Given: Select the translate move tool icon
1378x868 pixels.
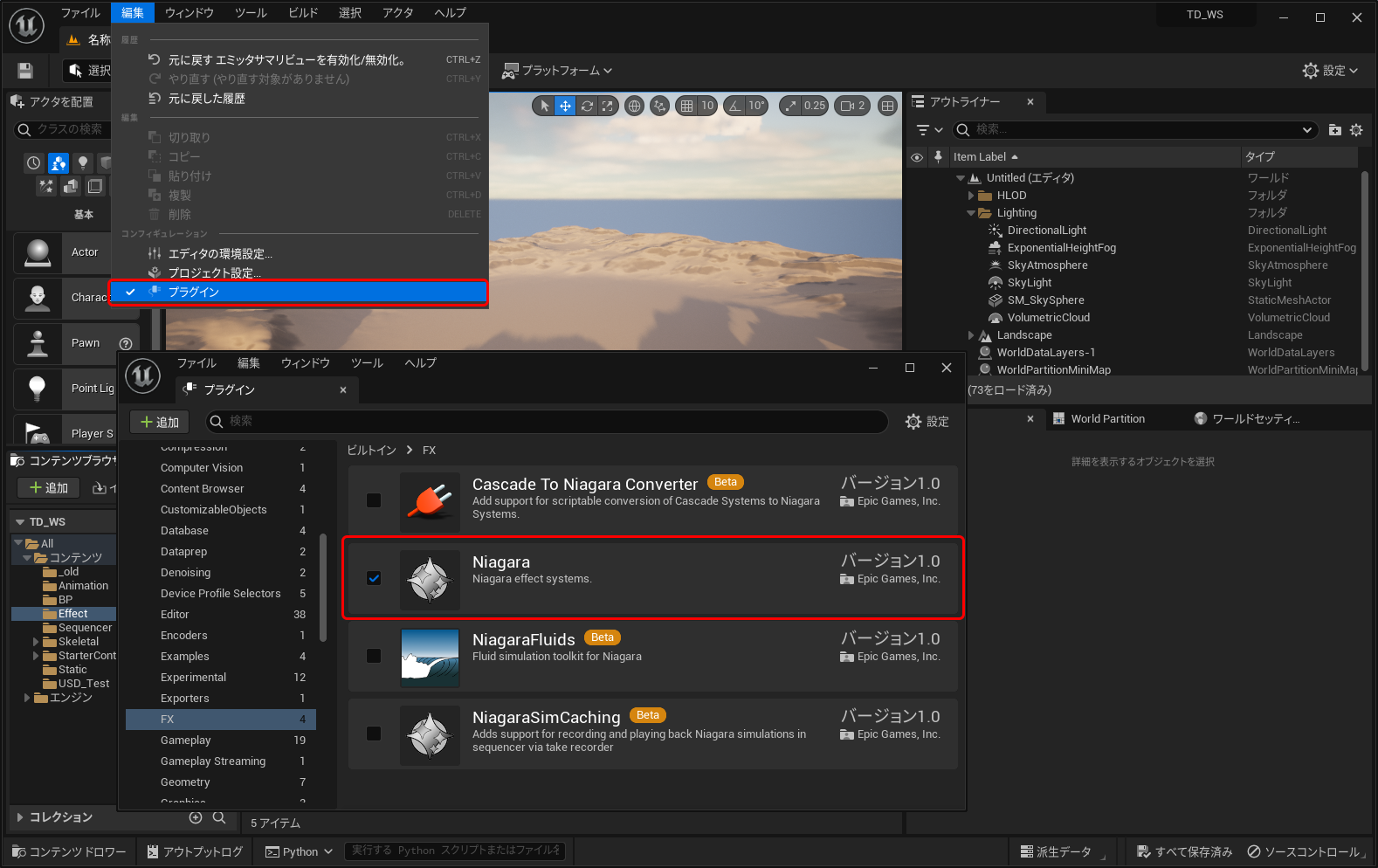Looking at the screenshot, I should click(x=566, y=106).
